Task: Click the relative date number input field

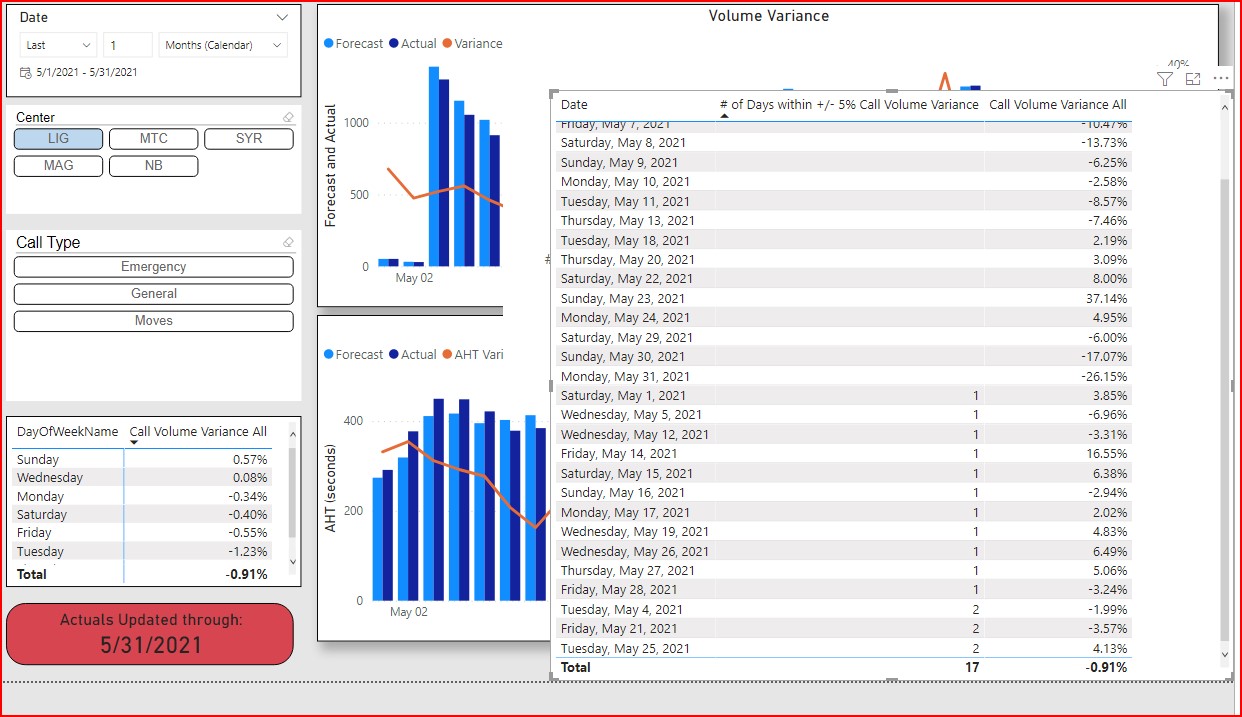Action: pyautogui.click(x=127, y=45)
